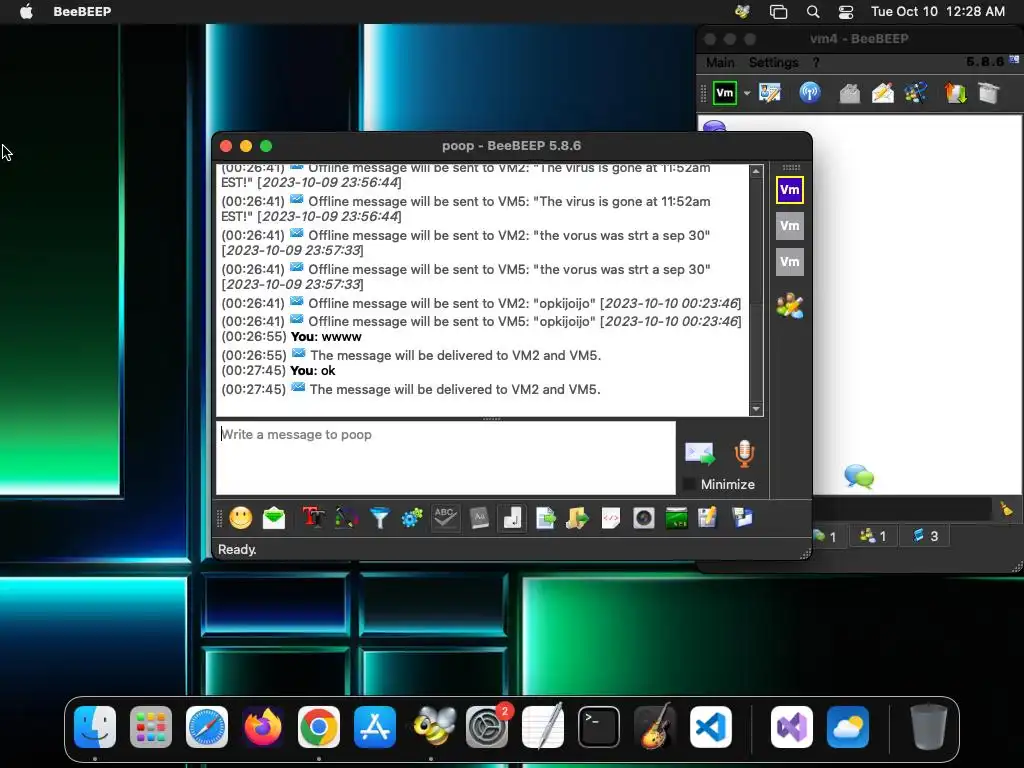Open the font color picker icon
The width and height of the screenshot is (1024, 768).
[346, 519]
